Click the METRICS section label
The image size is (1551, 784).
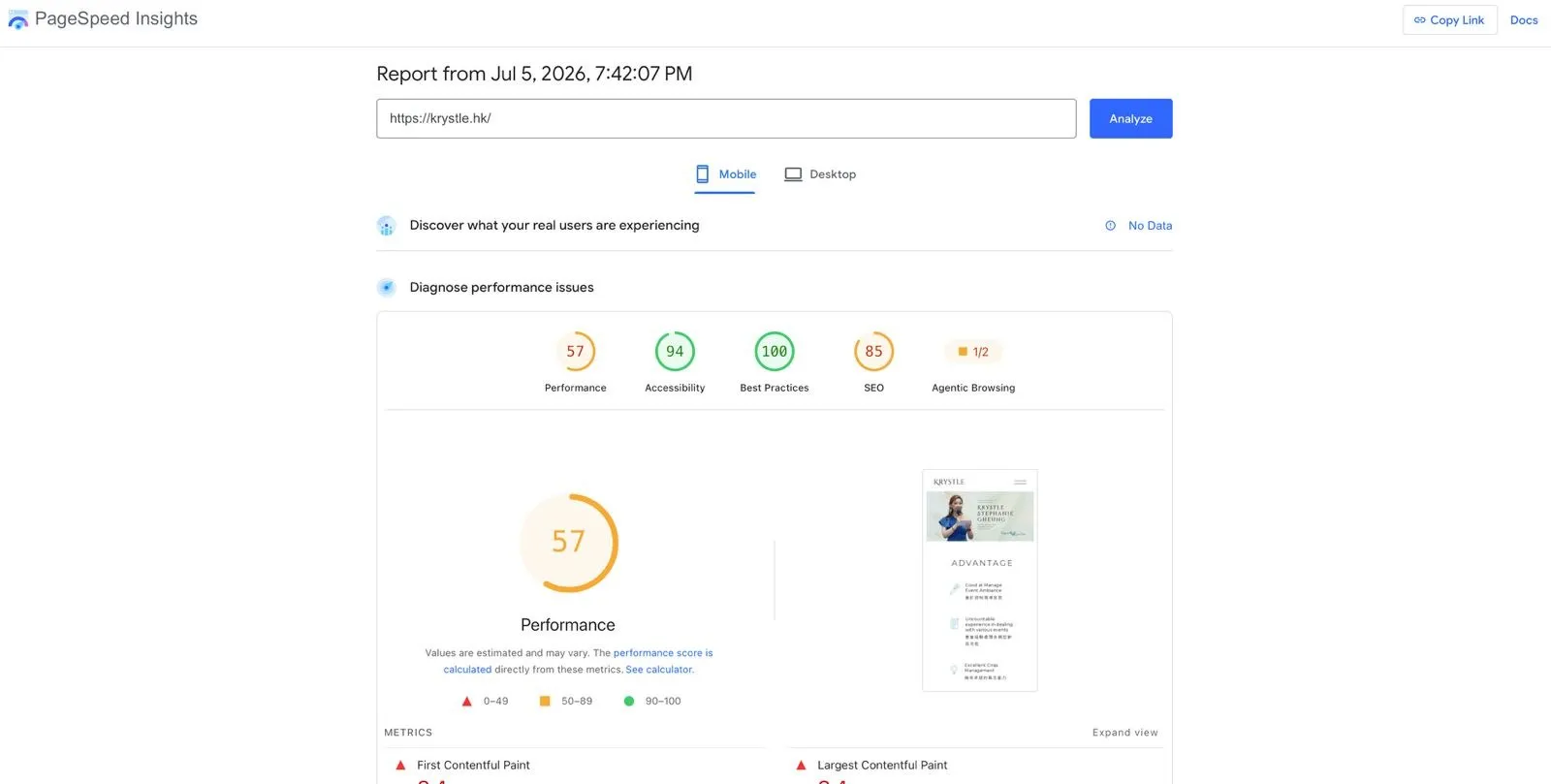click(408, 733)
